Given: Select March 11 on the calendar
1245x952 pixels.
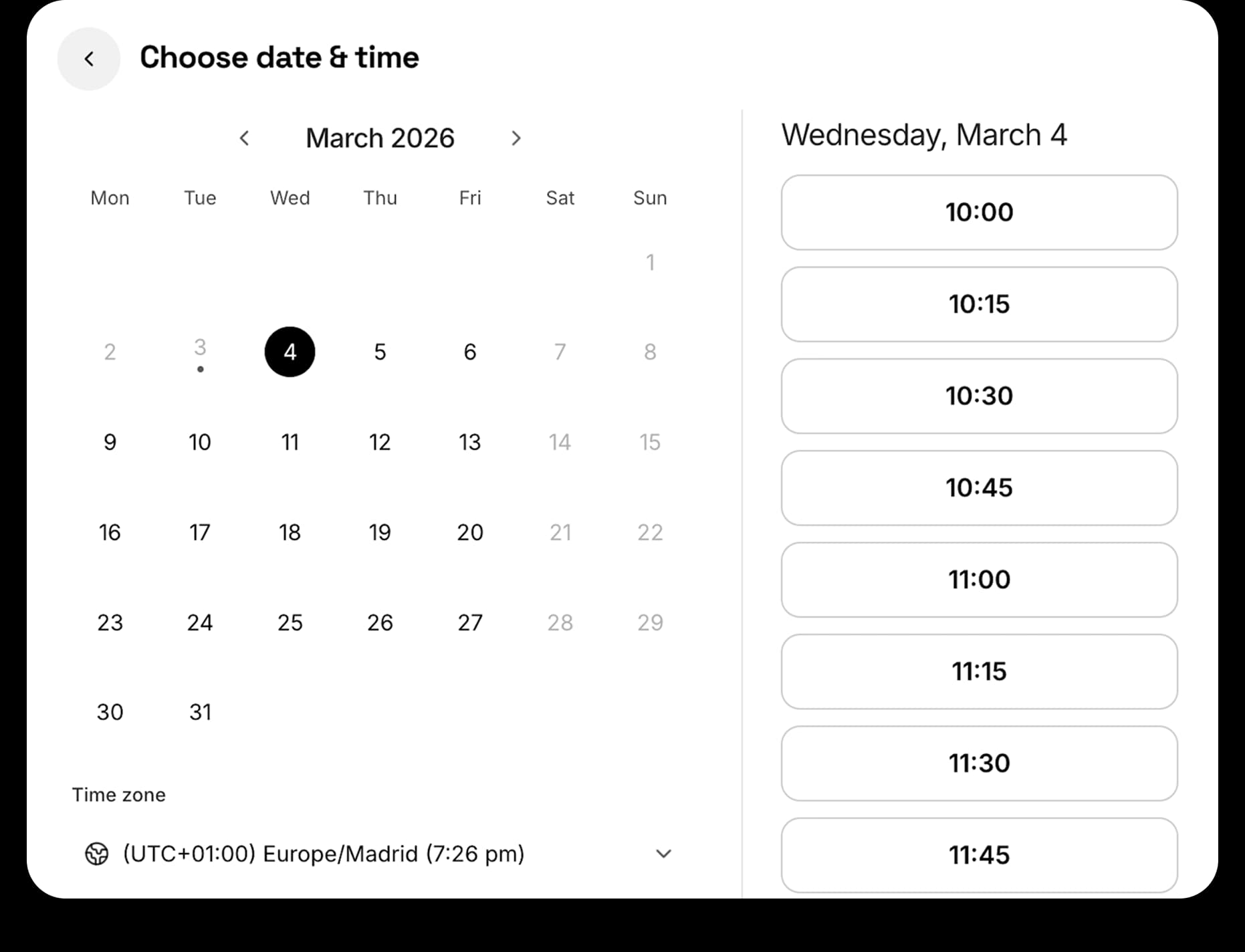Looking at the screenshot, I should pos(290,442).
